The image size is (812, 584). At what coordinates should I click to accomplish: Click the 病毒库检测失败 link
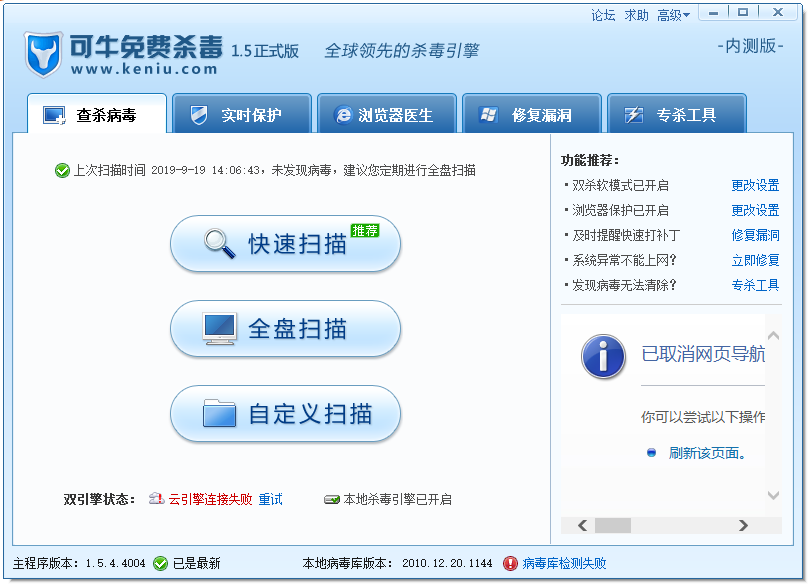[564, 563]
